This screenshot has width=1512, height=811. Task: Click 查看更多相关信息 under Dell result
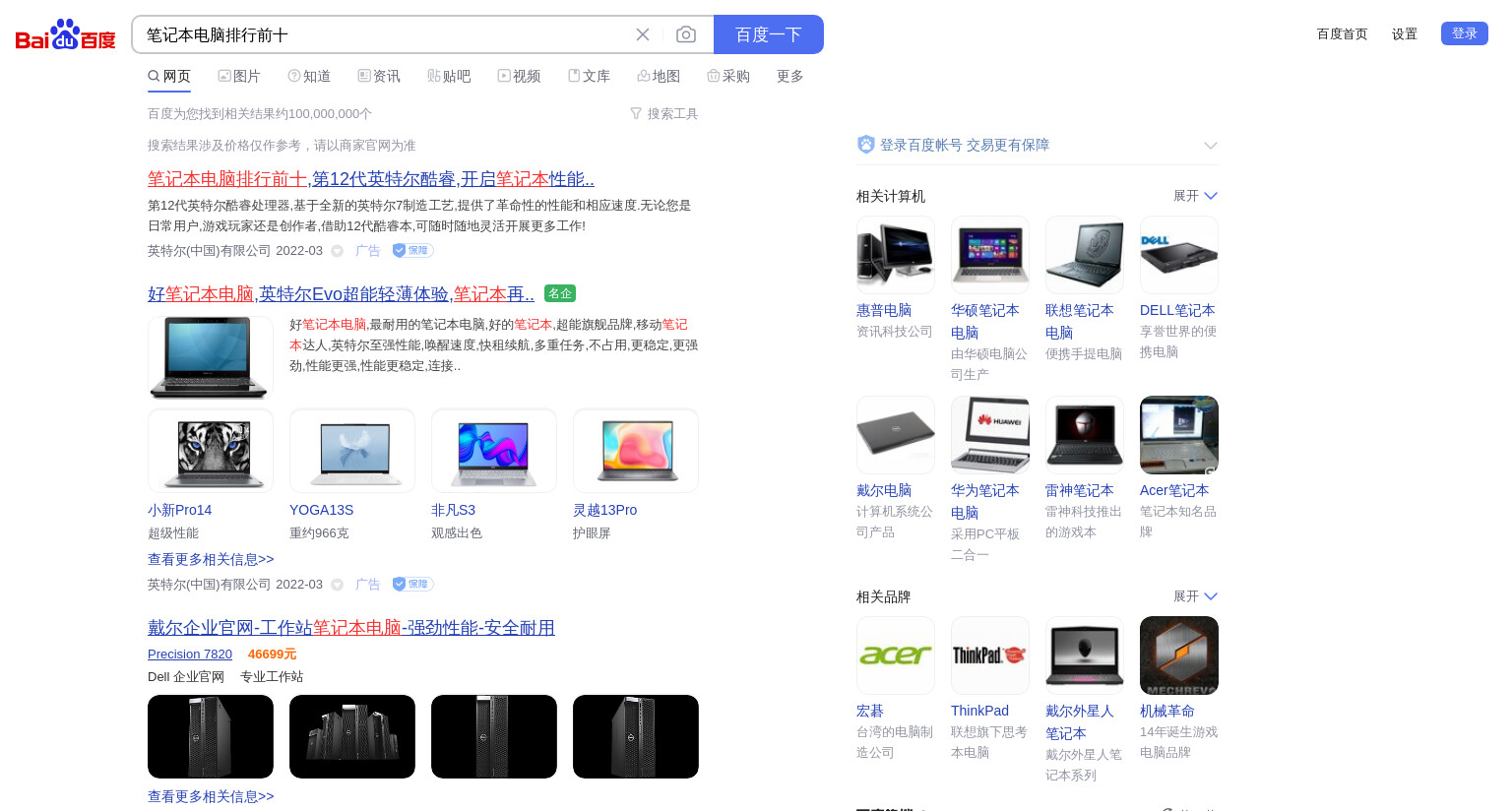tap(211, 796)
